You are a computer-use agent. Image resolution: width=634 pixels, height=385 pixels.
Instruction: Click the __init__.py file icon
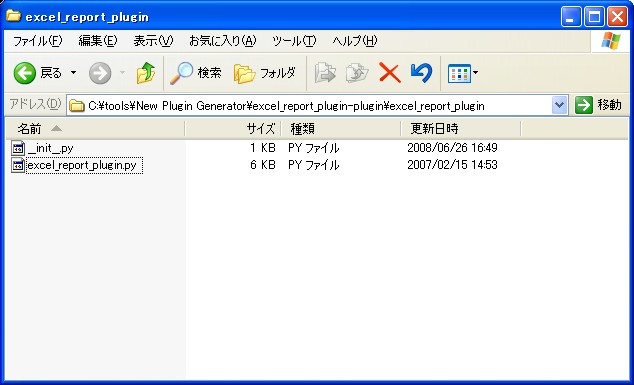point(18,148)
